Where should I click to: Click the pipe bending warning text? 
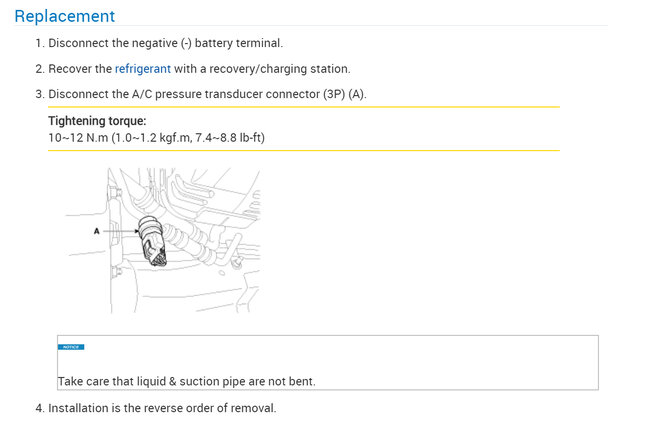[x=187, y=382]
